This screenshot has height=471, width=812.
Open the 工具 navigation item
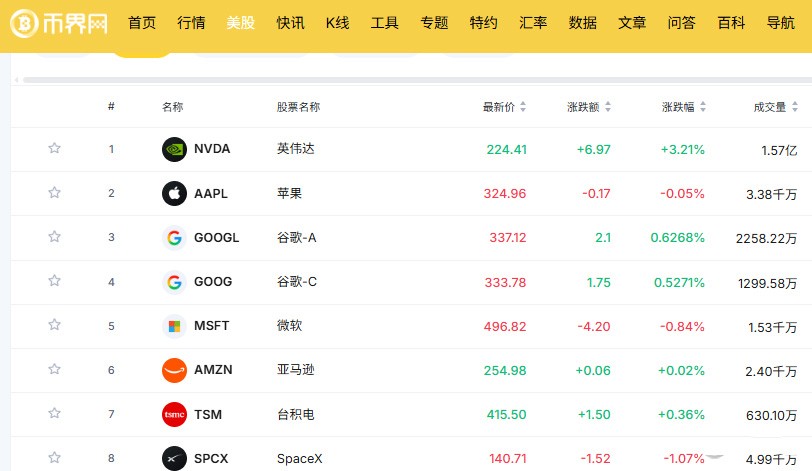[x=385, y=23]
